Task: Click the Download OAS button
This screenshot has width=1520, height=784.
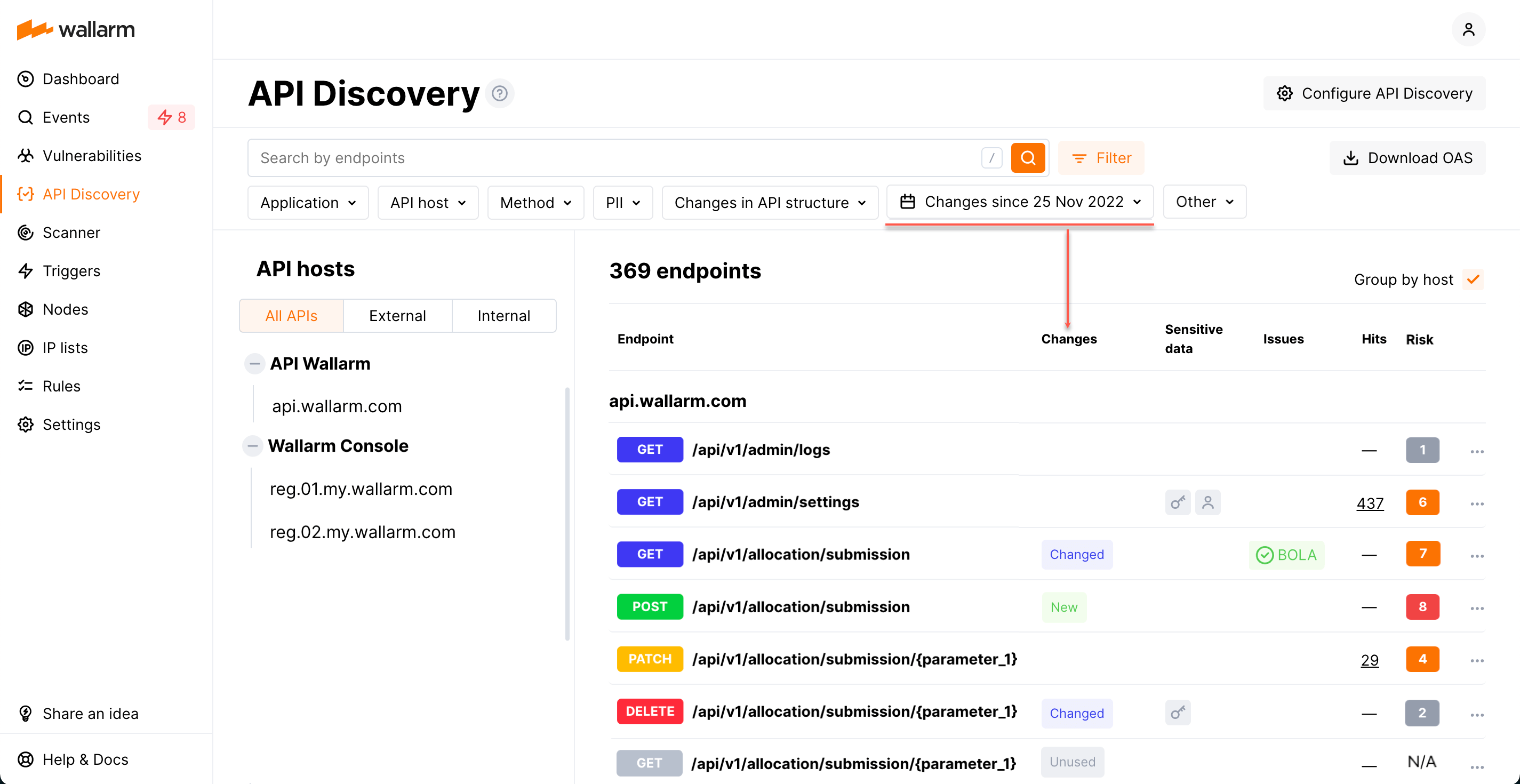Action: point(1407,157)
